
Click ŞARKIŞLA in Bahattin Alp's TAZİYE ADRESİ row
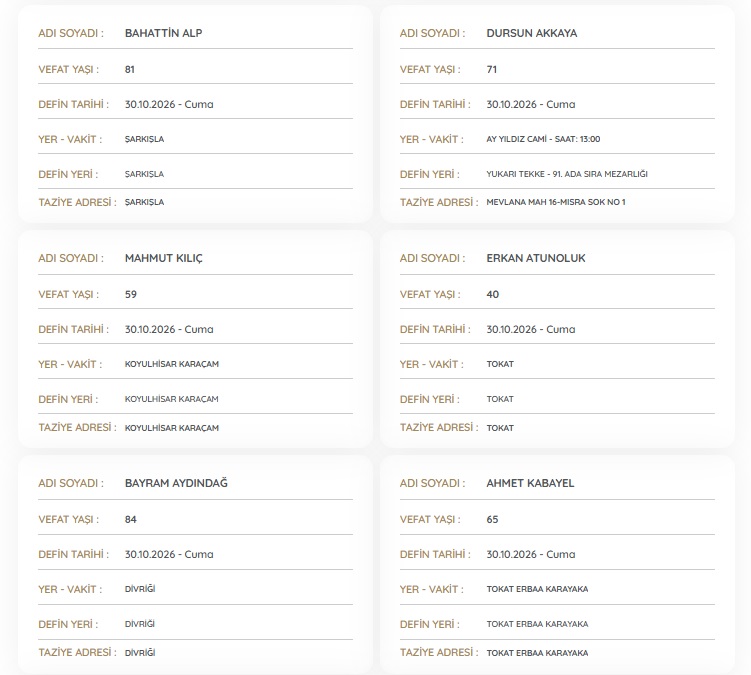(144, 203)
